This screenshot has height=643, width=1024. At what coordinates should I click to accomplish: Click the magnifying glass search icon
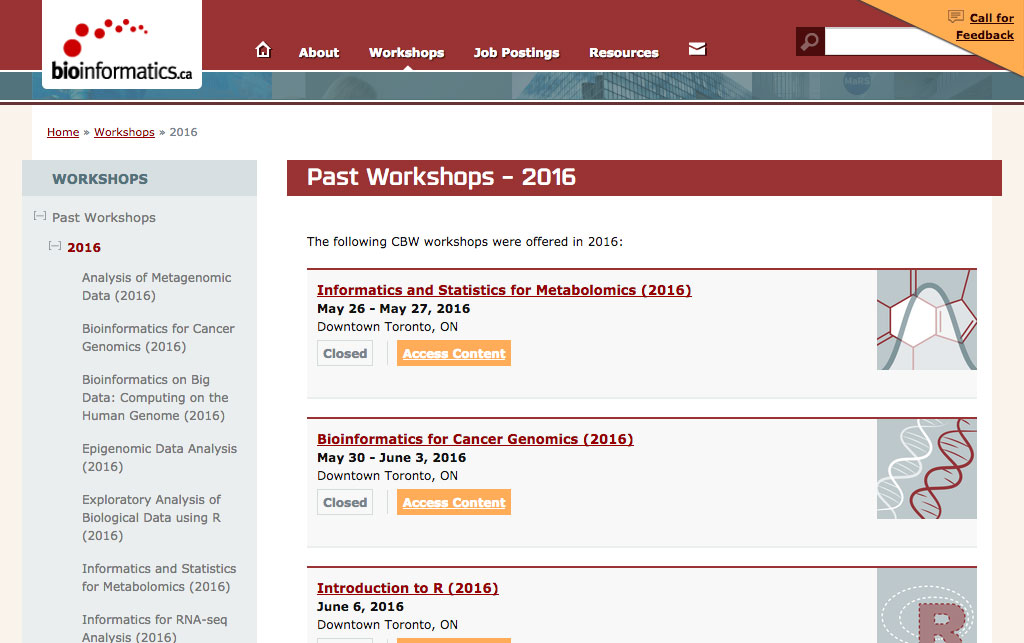[x=810, y=42]
